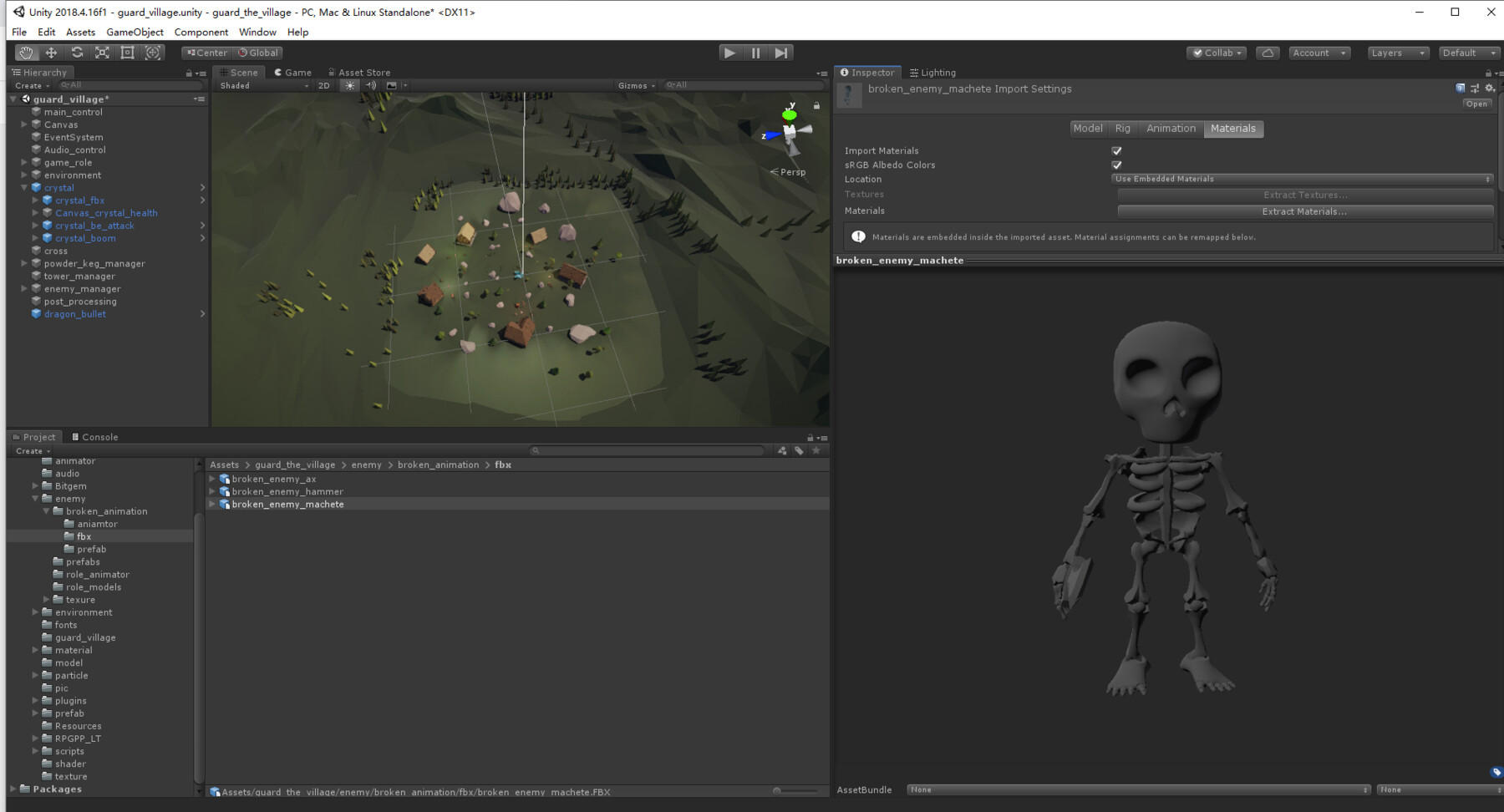Open import settings help icon
Viewport: 1504px width, 812px height.
[1460, 88]
